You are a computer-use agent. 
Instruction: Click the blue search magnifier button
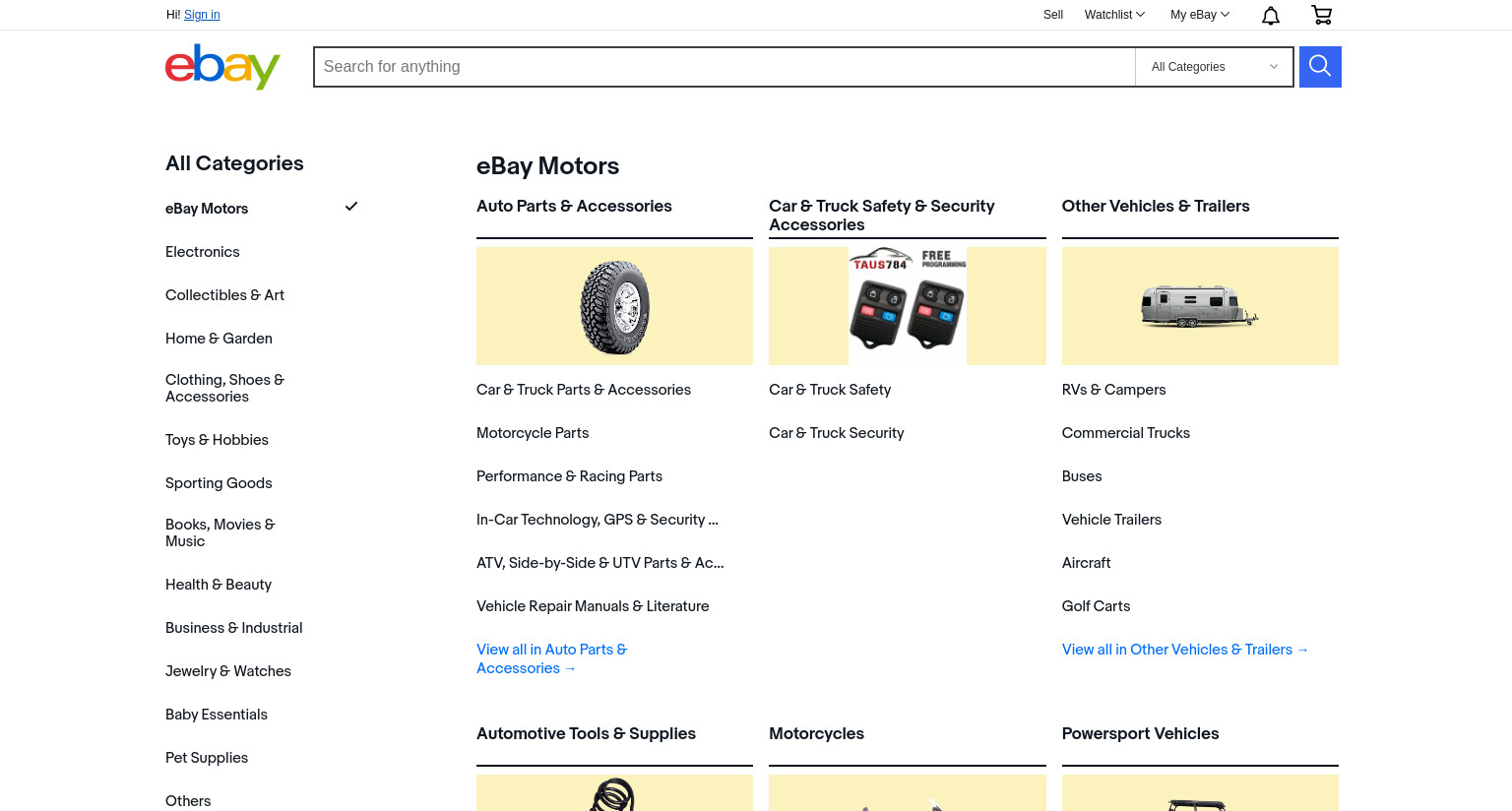(x=1320, y=67)
